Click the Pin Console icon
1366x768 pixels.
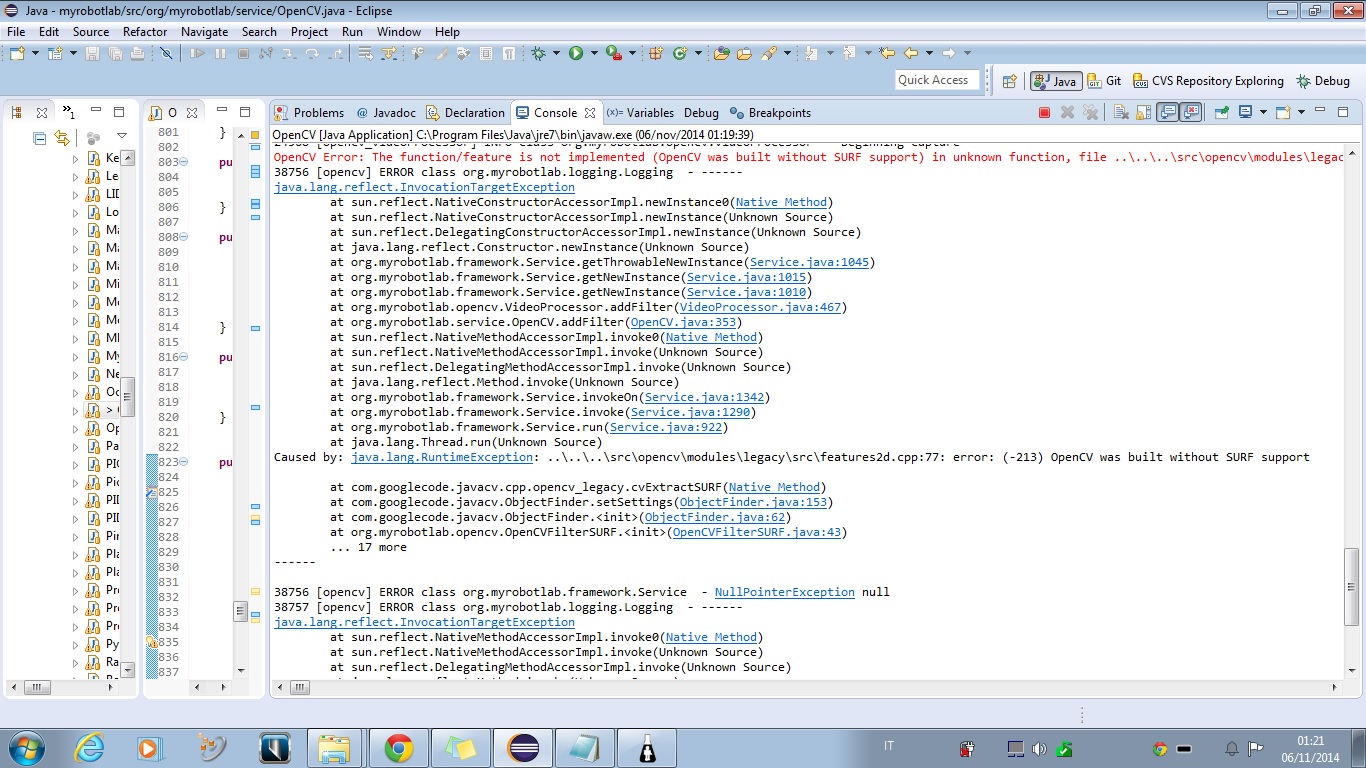pos(1221,113)
